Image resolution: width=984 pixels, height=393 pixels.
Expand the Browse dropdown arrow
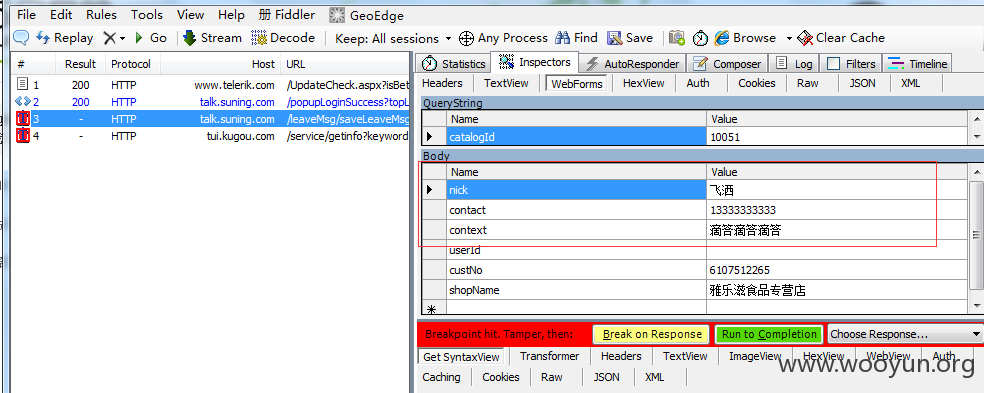[789, 38]
